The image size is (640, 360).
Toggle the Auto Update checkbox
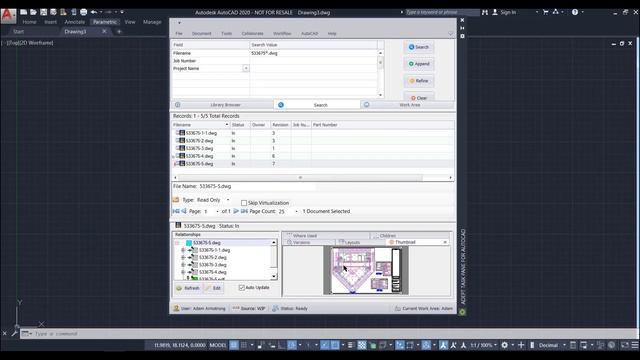pyautogui.click(x=241, y=287)
